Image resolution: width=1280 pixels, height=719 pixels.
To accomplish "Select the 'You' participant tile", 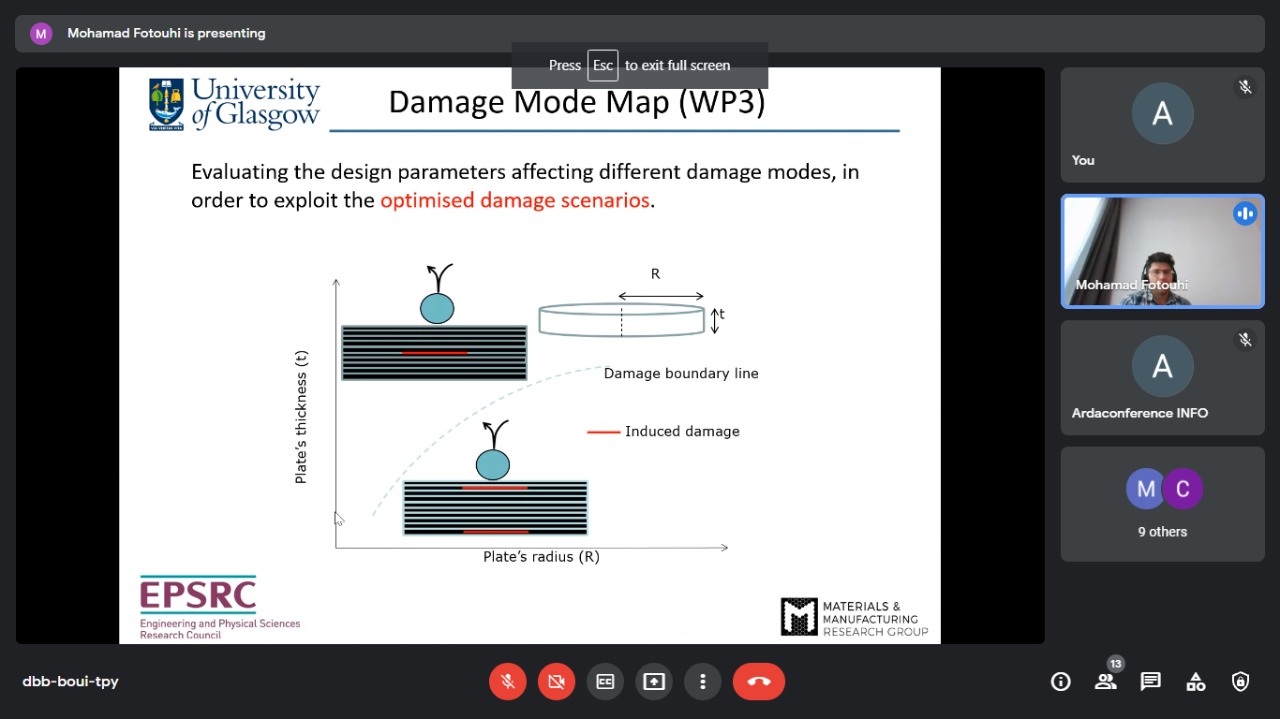I will 1162,125.
